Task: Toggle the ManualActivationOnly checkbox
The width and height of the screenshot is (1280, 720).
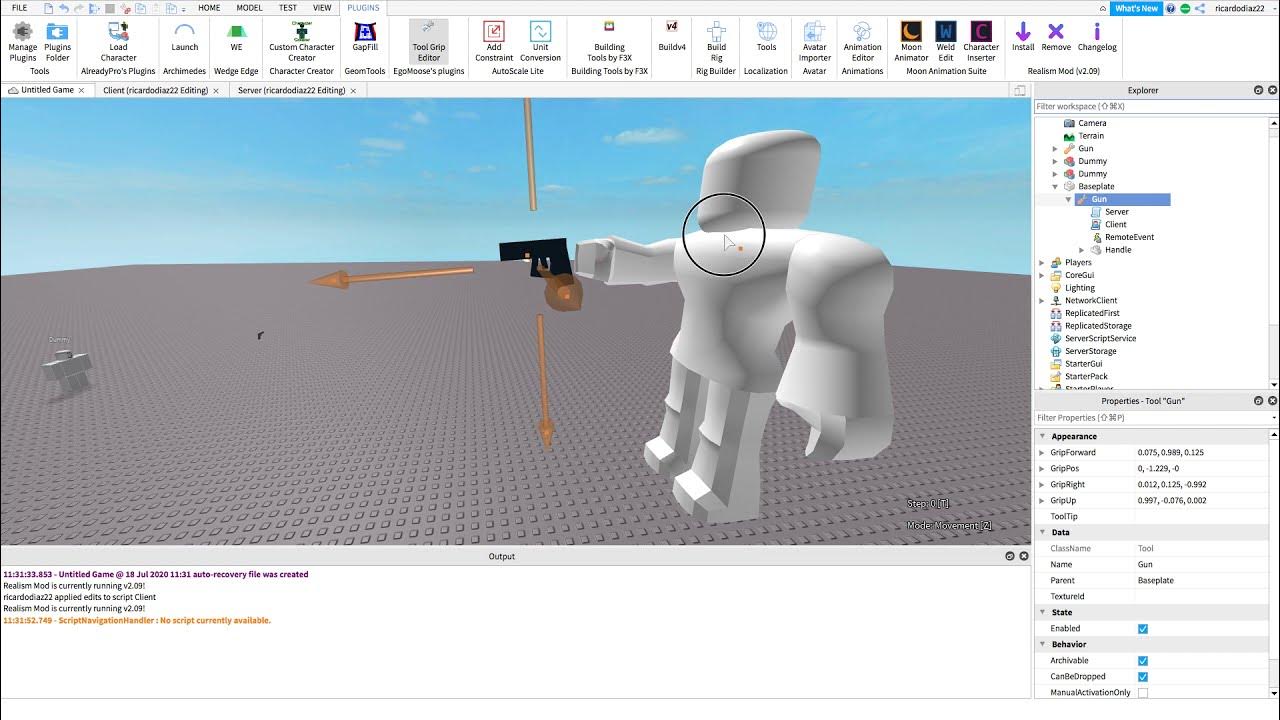Action: (1143, 693)
